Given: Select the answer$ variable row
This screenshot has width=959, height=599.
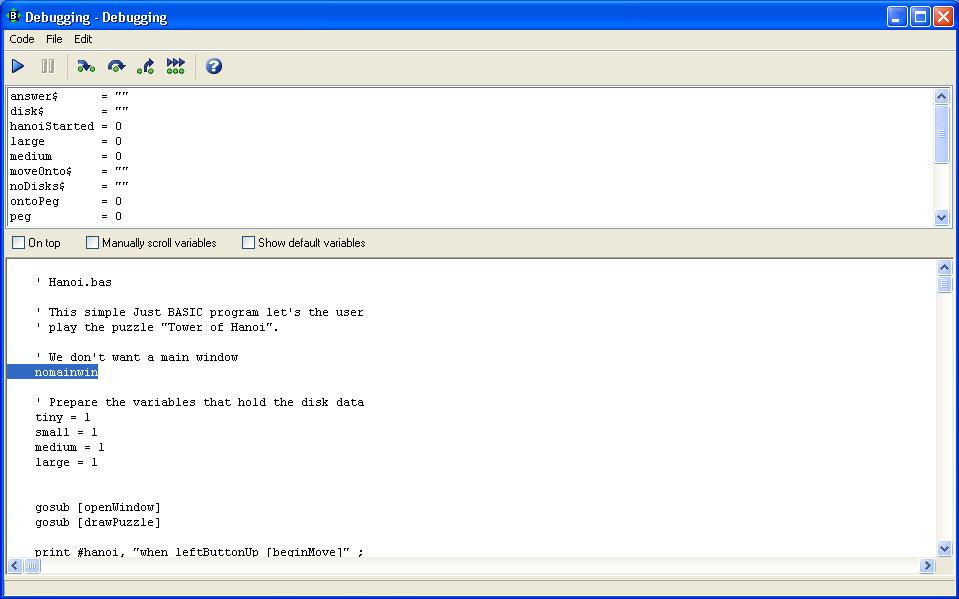Looking at the screenshot, I should (69, 96).
